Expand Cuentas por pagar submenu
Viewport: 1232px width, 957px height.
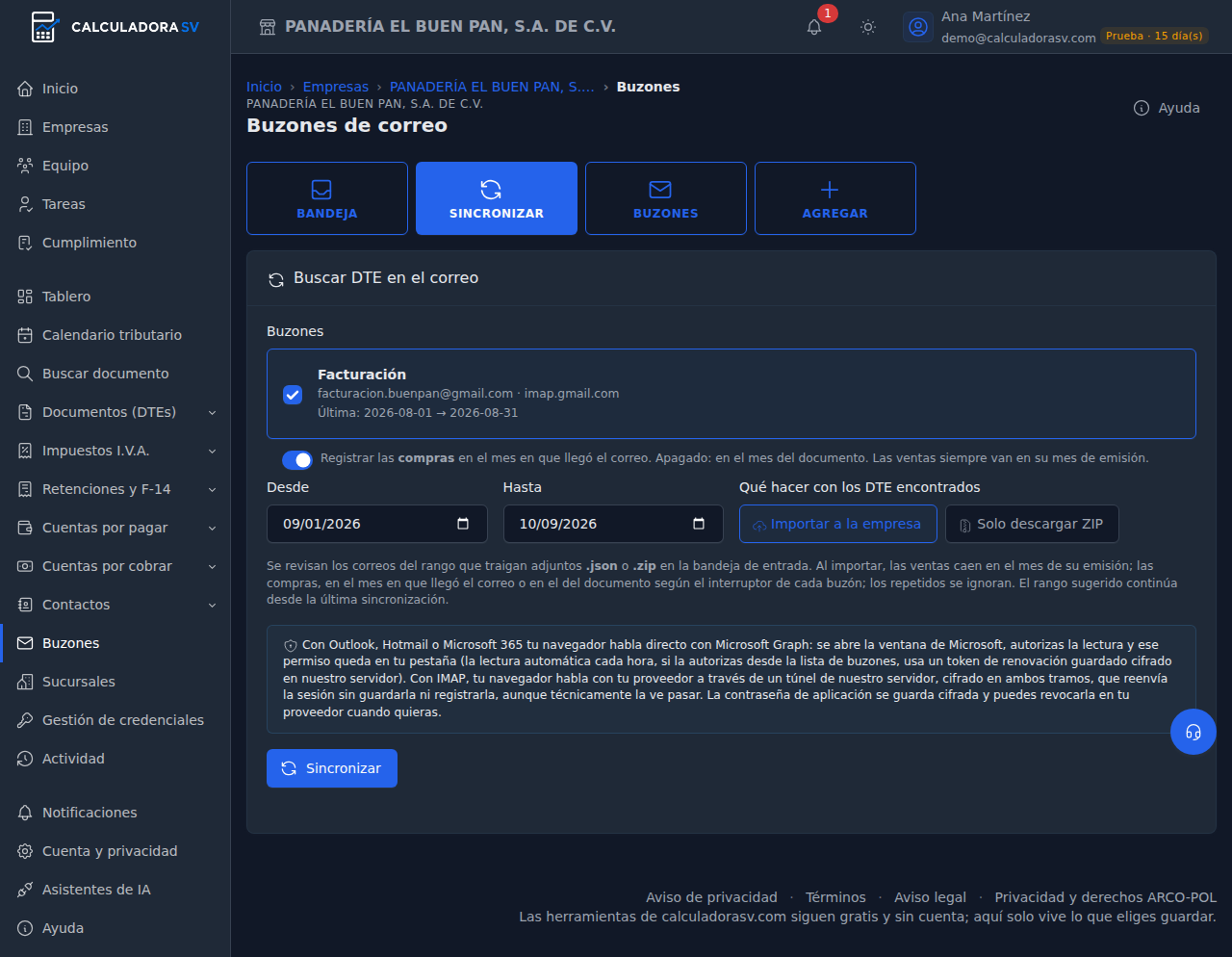pos(212,528)
